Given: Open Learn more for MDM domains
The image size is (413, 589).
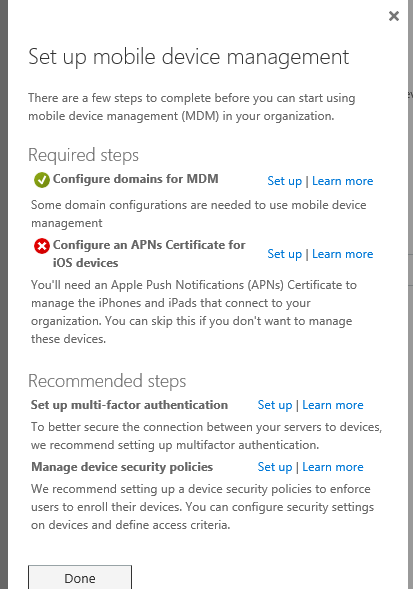Looking at the screenshot, I should 342,181.
